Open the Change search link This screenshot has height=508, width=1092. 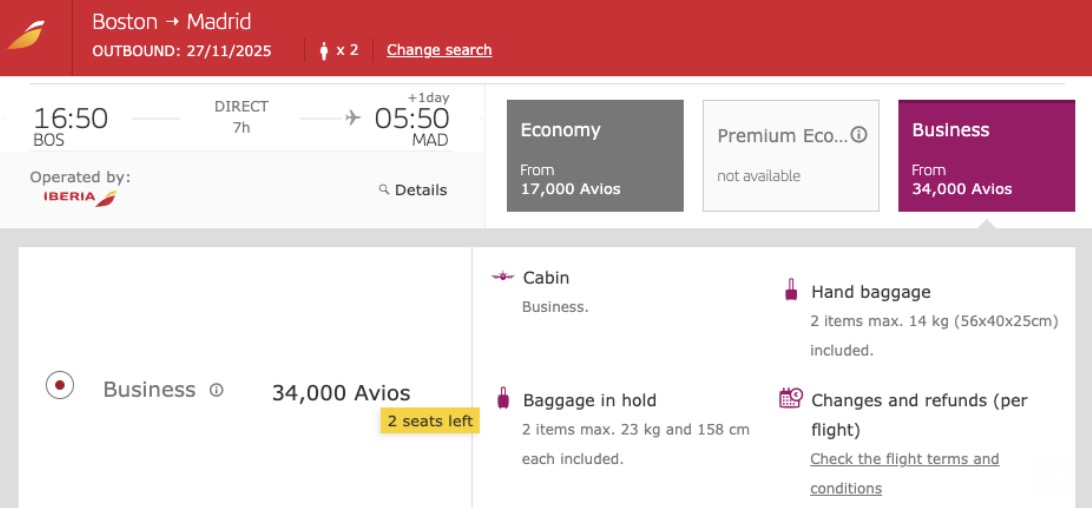439,50
